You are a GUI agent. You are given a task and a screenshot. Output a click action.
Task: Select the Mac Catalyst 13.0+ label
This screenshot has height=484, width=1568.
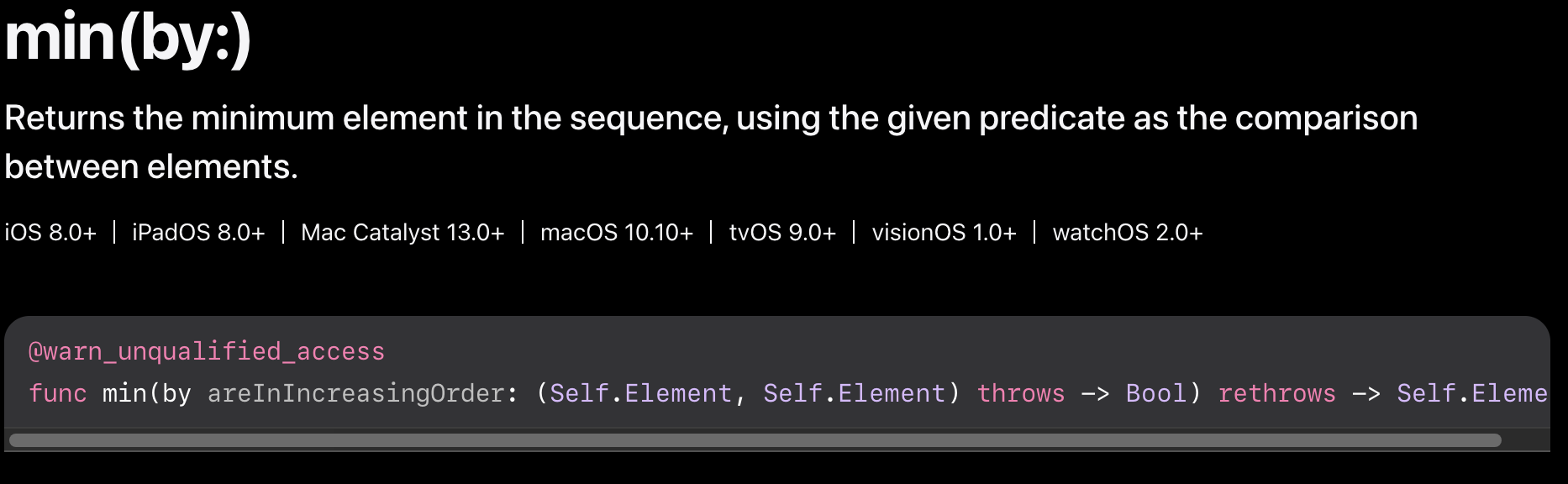click(x=403, y=233)
